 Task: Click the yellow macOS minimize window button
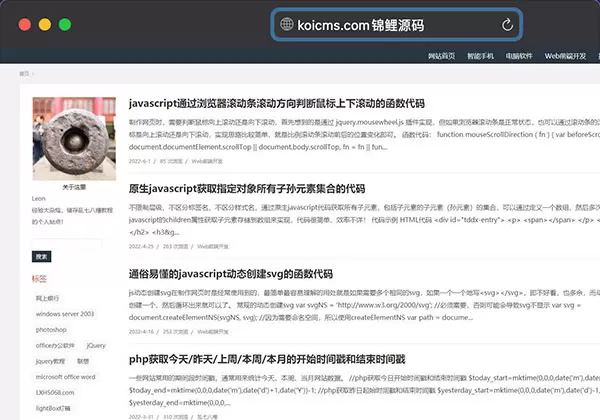tap(45, 24)
